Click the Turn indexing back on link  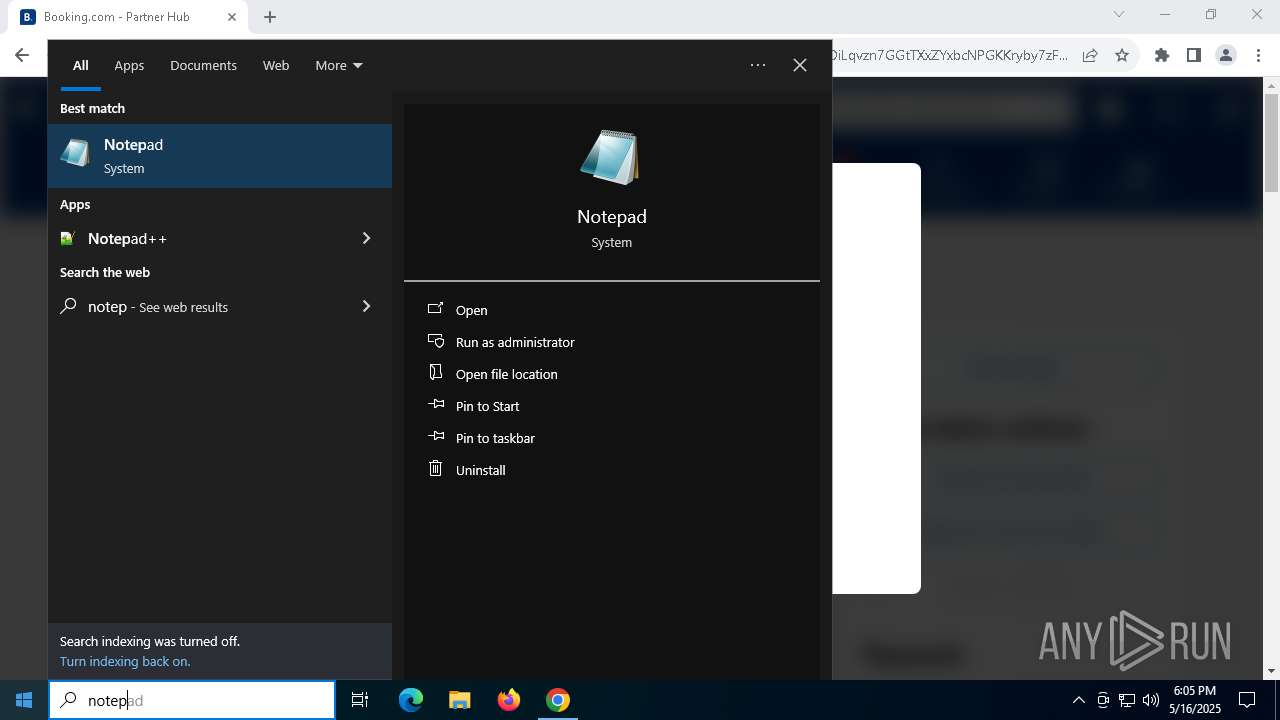125,661
